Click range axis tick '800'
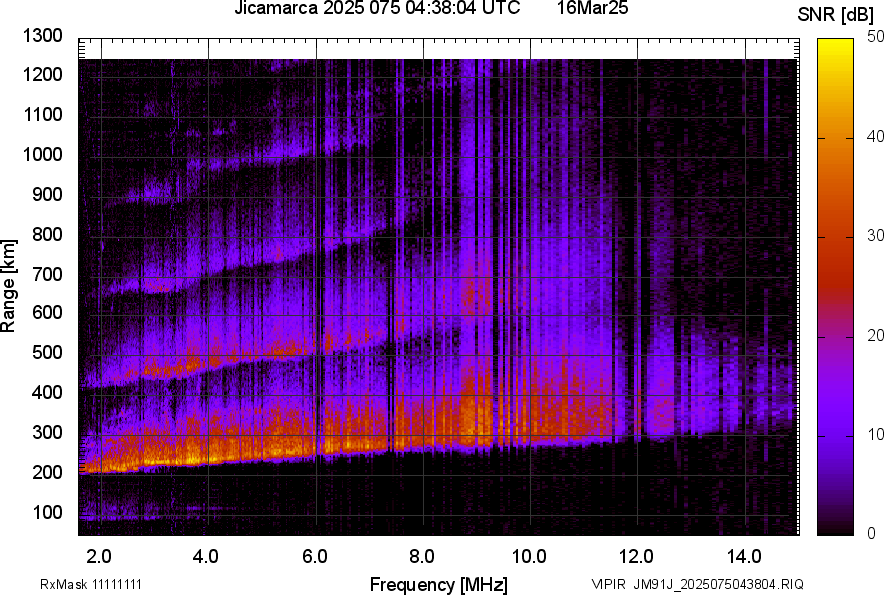Screen dimensions: 884x595 [47, 234]
